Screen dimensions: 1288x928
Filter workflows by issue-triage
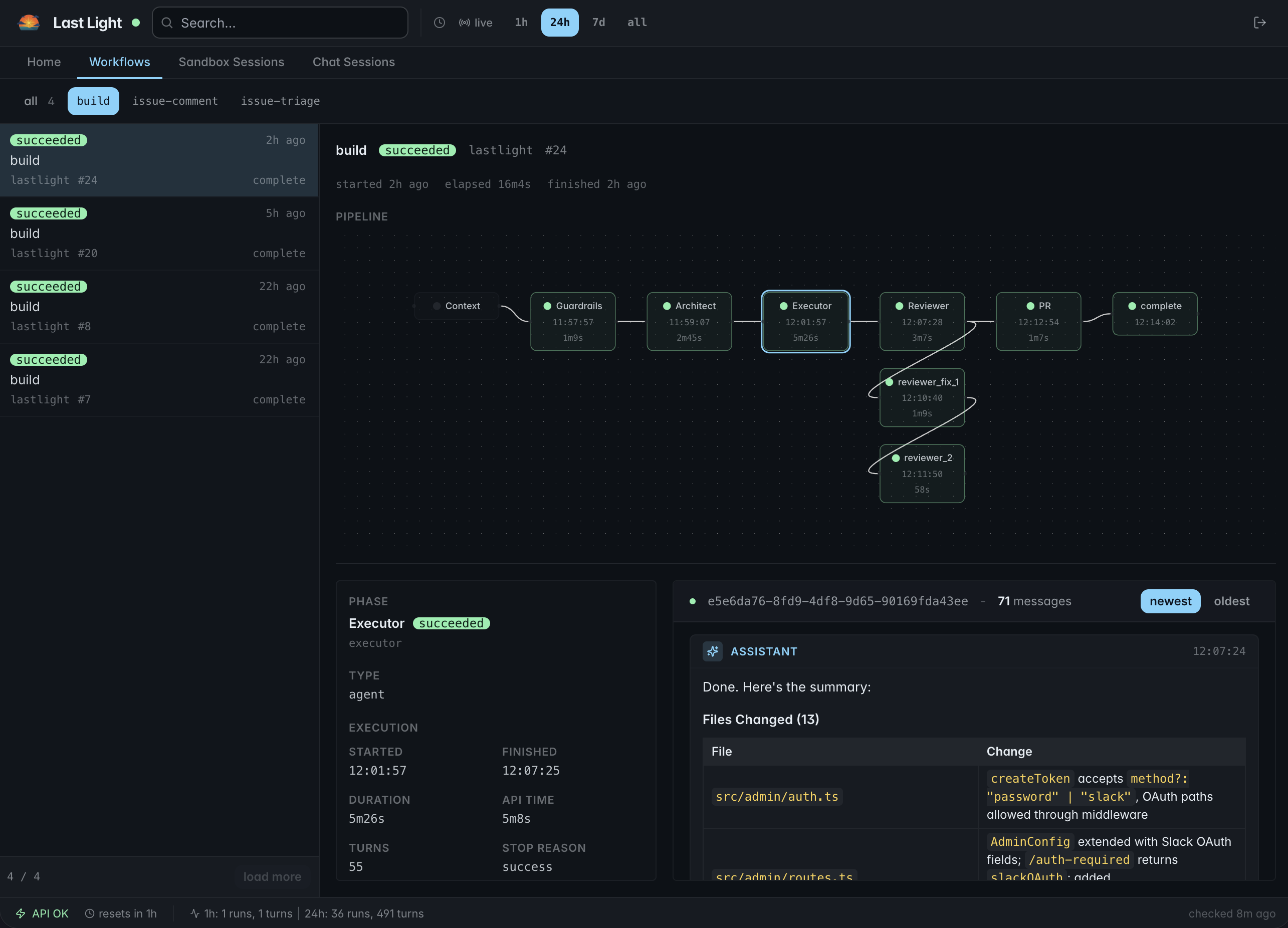pyautogui.click(x=280, y=101)
